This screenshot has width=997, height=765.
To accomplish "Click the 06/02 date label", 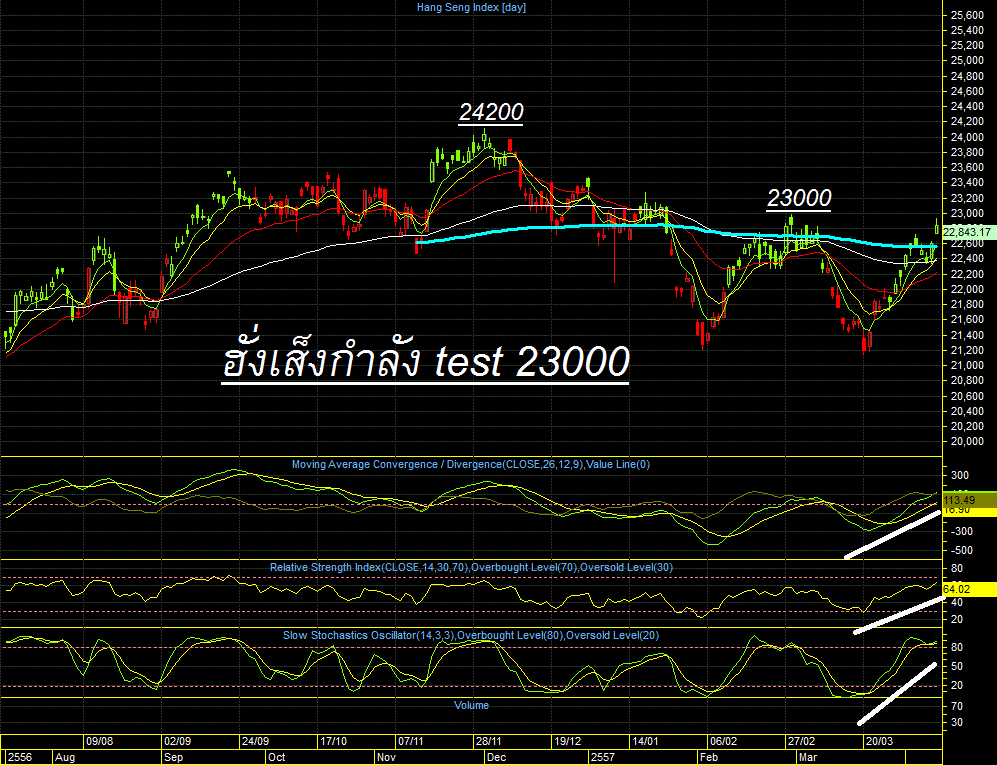I will [x=724, y=741].
